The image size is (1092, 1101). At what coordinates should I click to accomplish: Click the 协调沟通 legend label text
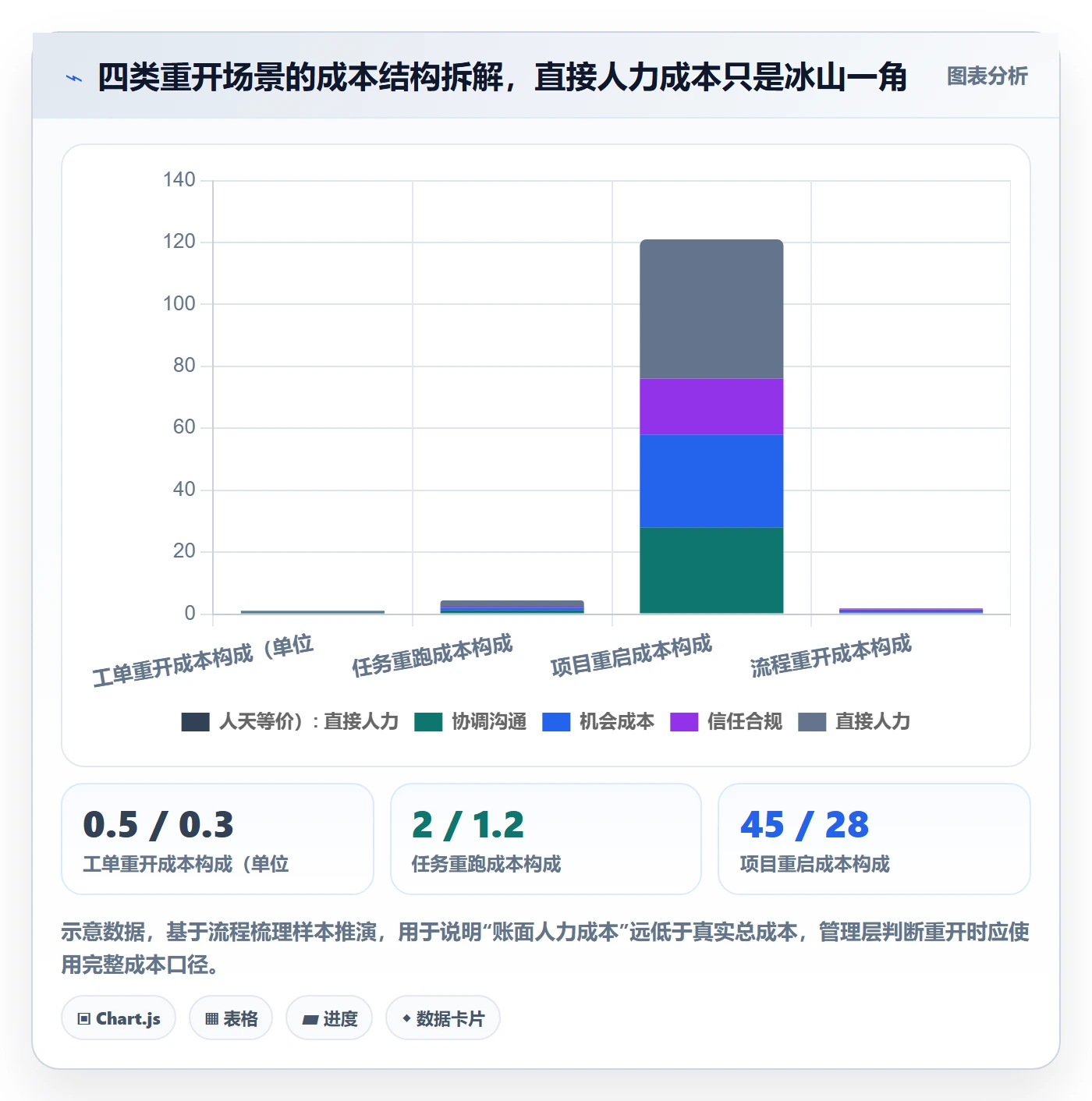tap(489, 722)
